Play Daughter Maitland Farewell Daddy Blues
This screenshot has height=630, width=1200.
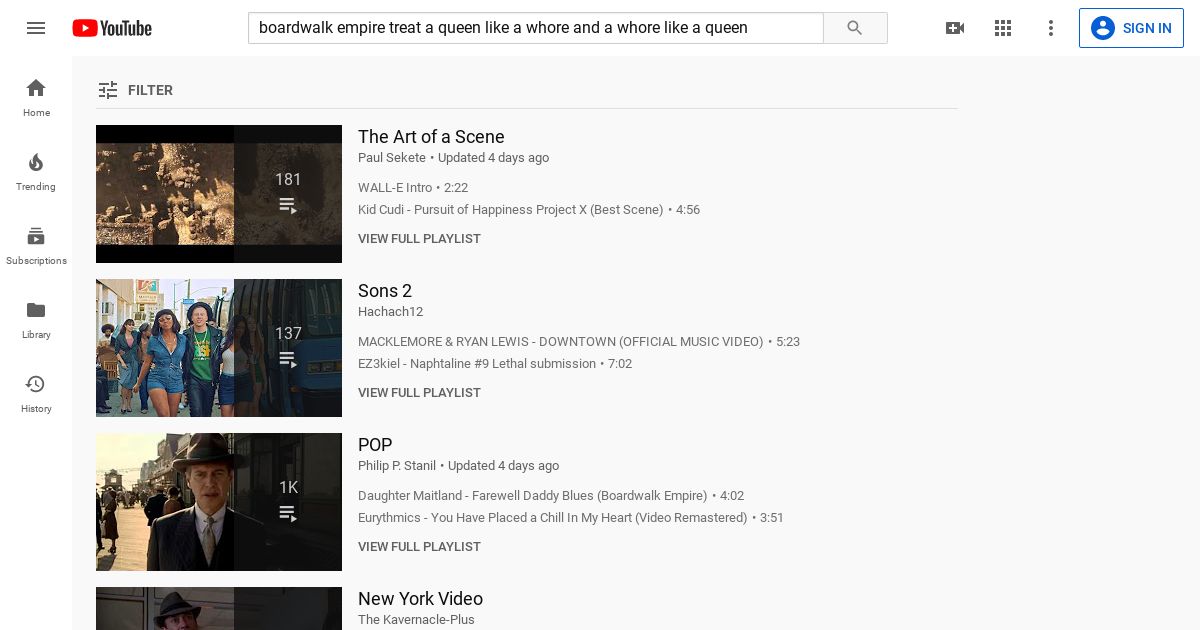(x=551, y=496)
